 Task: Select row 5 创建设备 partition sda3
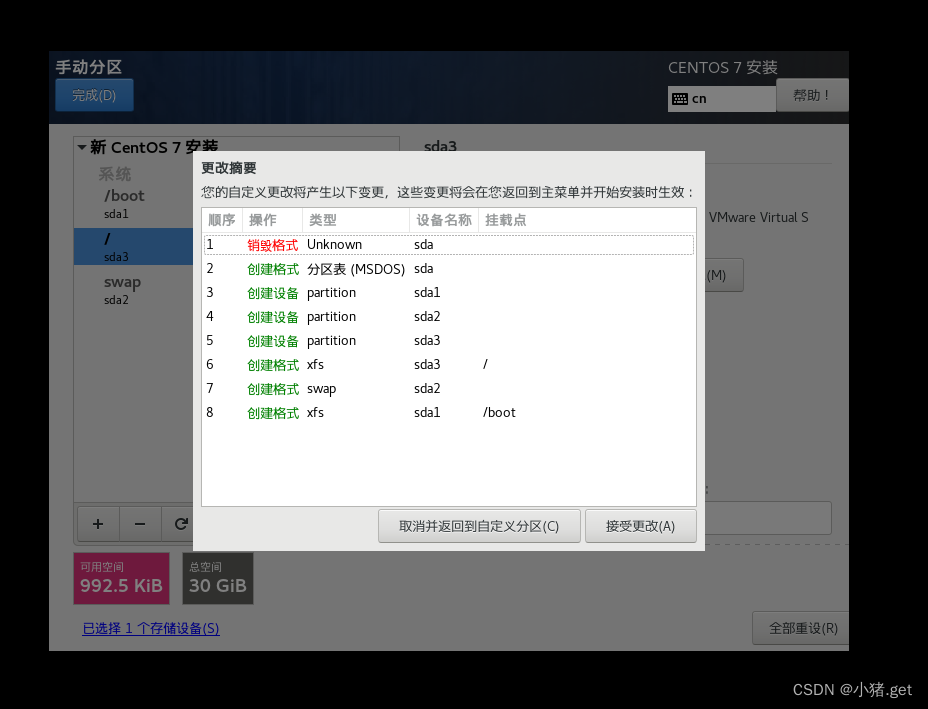click(449, 340)
